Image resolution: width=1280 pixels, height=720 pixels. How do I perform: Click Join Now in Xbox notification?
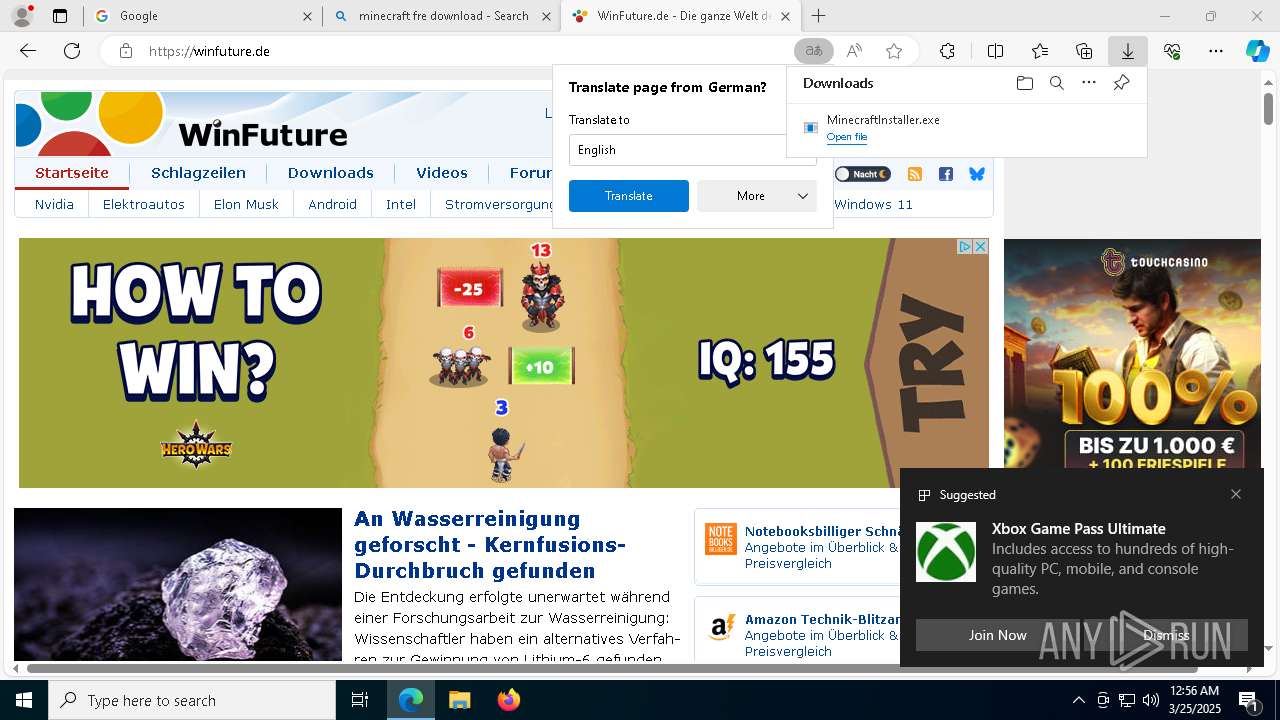click(x=997, y=635)
